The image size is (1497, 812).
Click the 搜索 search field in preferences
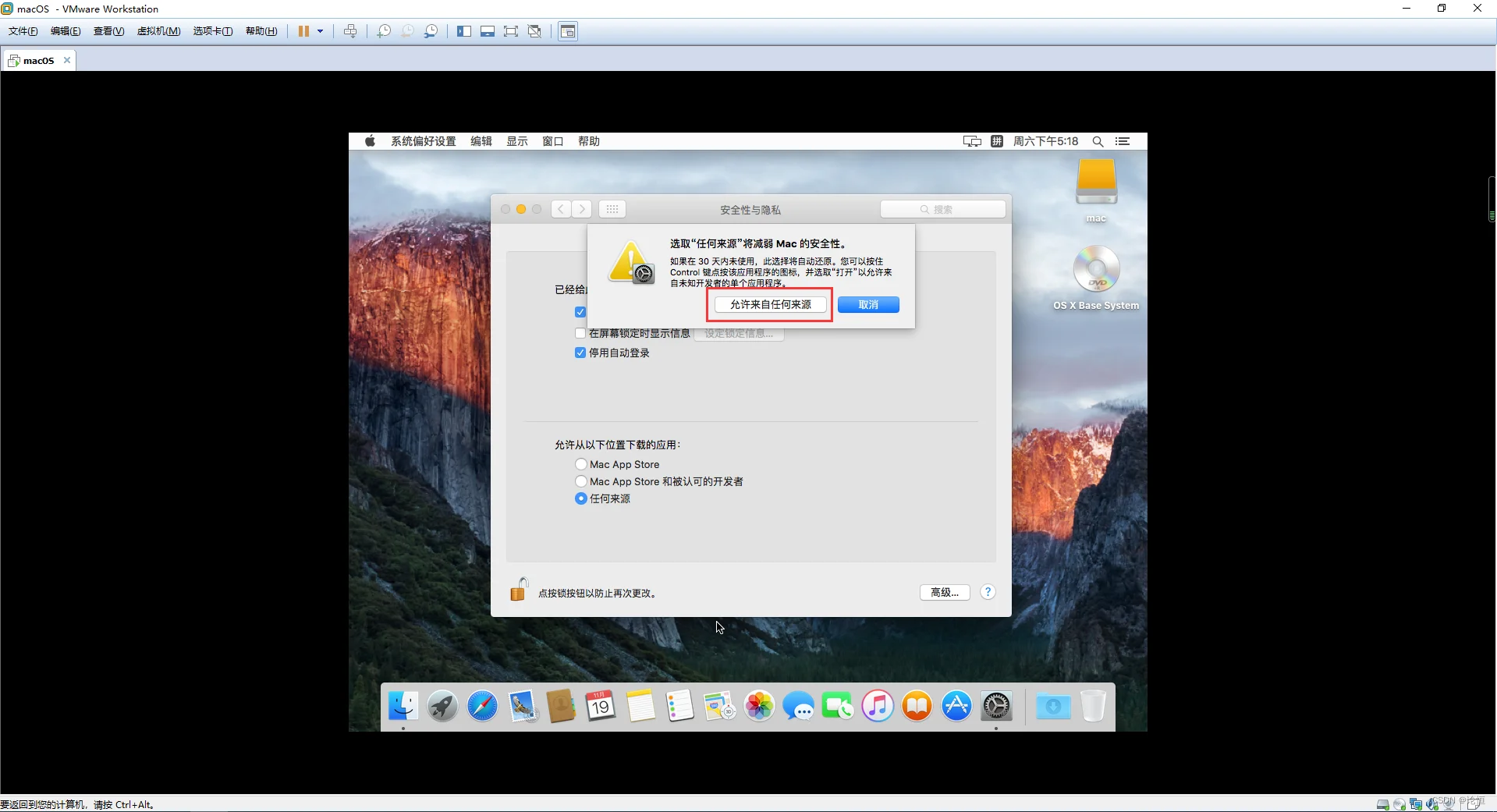point(943,209)
